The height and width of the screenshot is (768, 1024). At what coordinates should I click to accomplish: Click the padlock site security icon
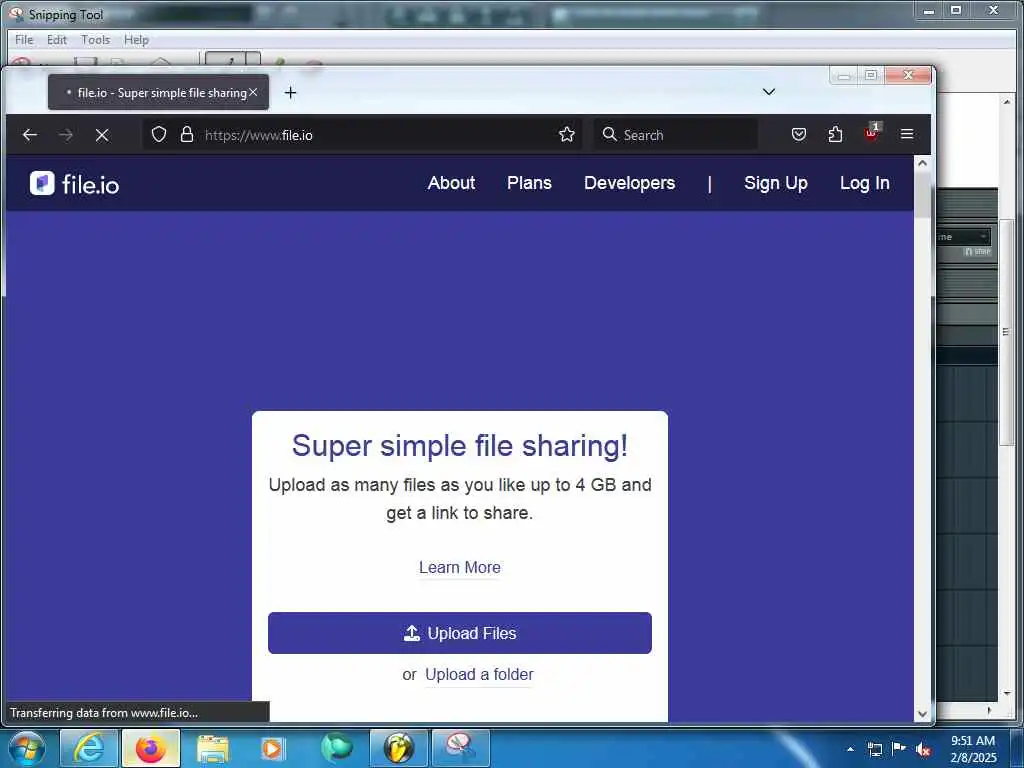tap(187, 135)
